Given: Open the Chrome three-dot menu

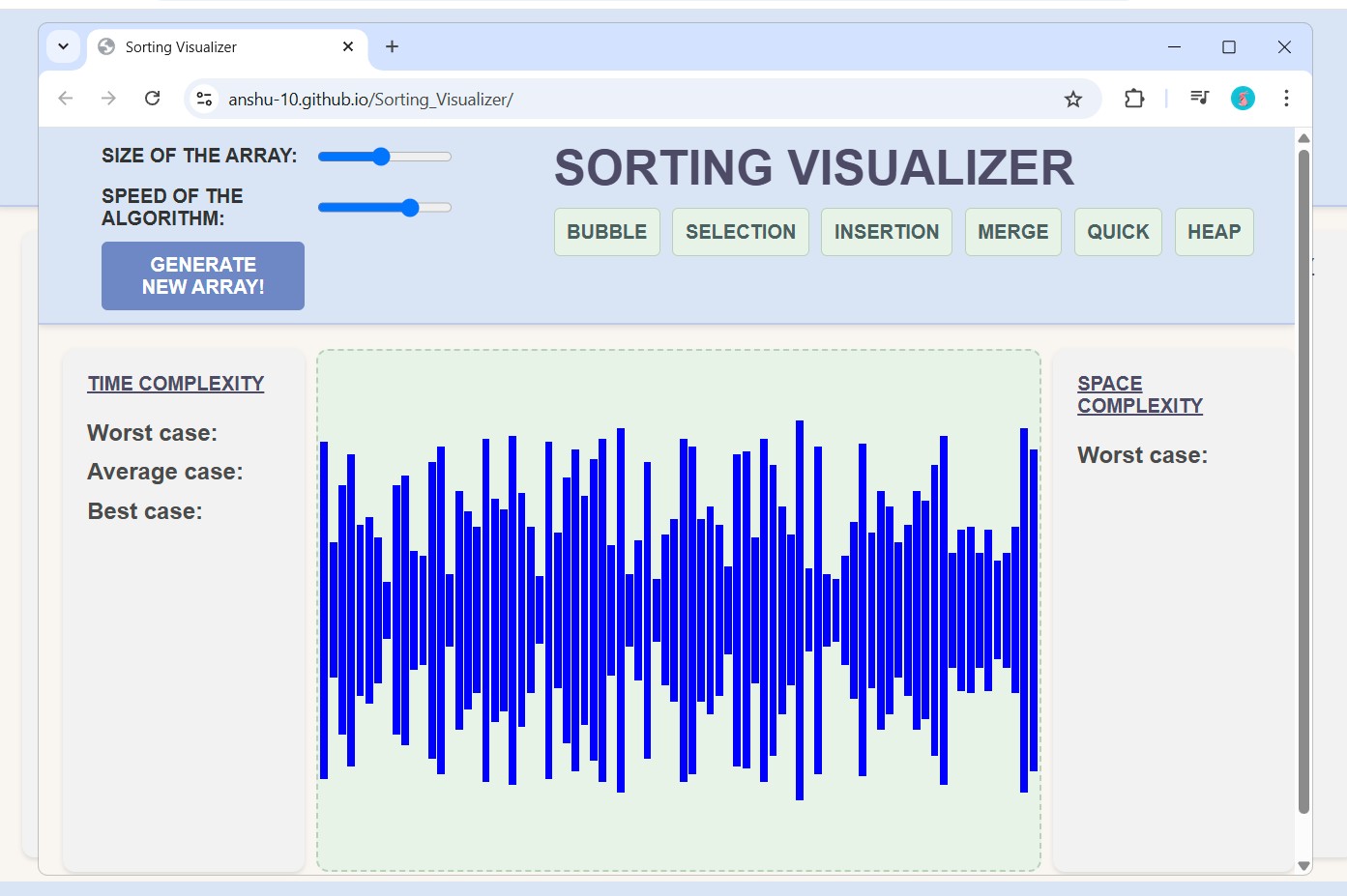Looking at the screenshot, I should [1286, 98].
